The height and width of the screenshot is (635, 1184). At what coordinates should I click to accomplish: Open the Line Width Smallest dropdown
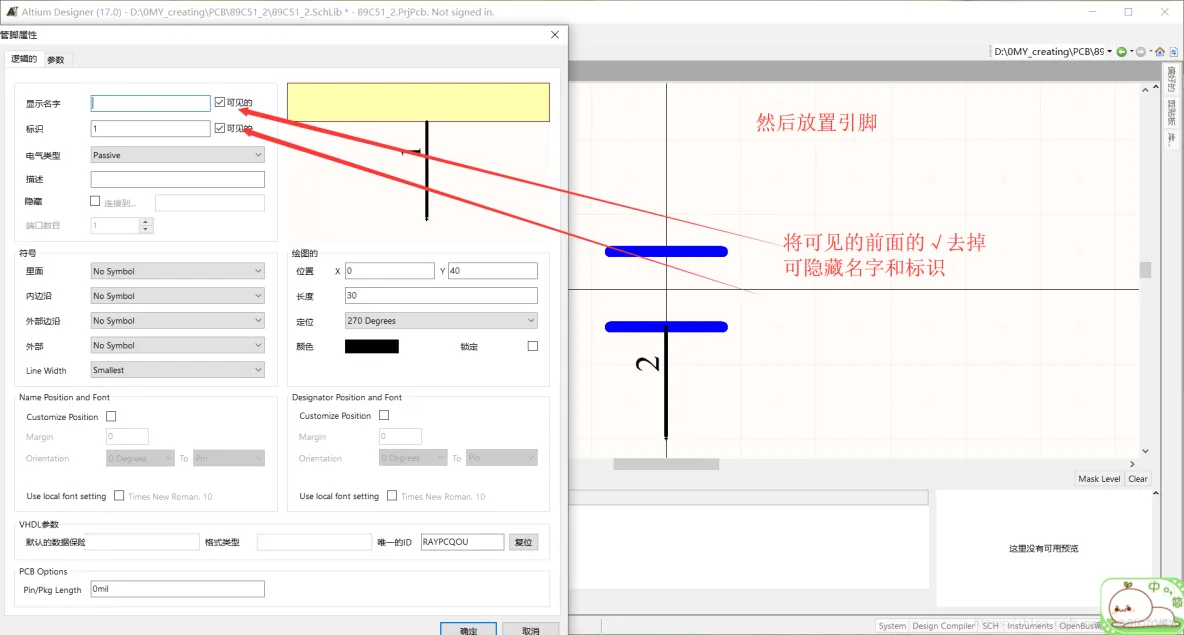click(177, 370)
